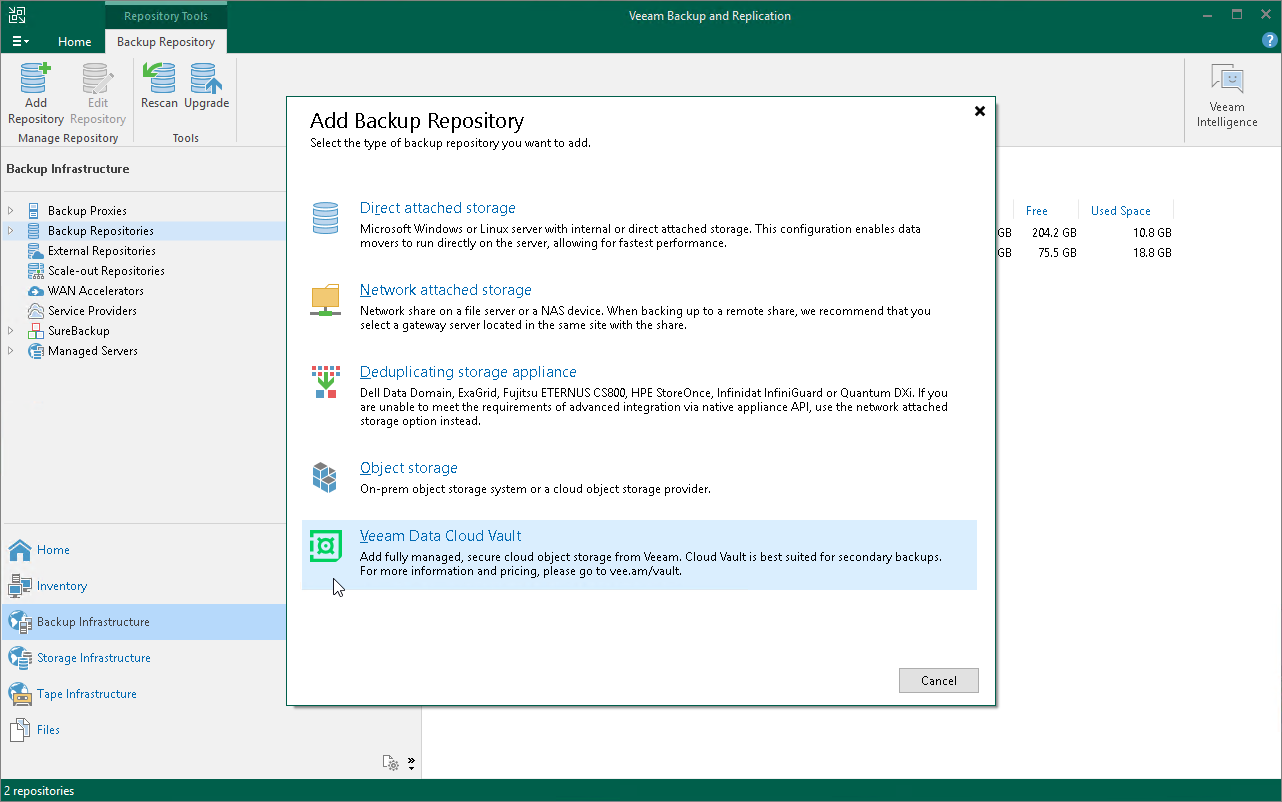Expand the Backup Proxies tree node
1282x802 pixels.
click(11, 211)
